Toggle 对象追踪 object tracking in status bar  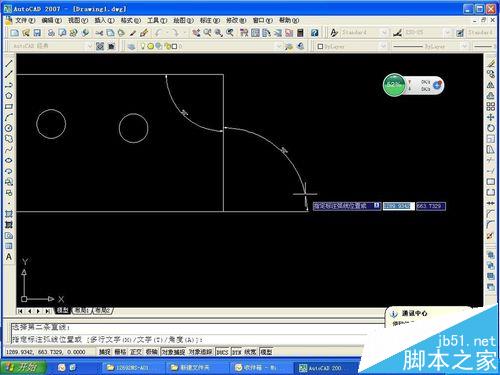tap(200, 352)
